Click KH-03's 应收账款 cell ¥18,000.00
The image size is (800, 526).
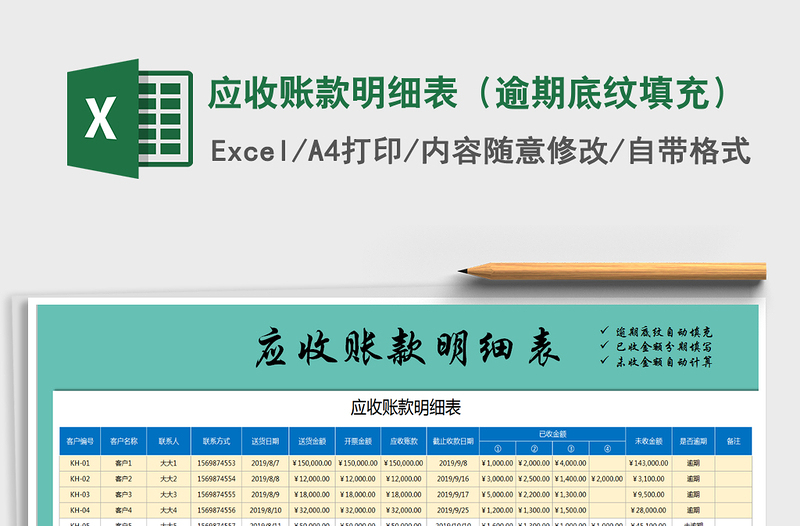click(404, 494)
